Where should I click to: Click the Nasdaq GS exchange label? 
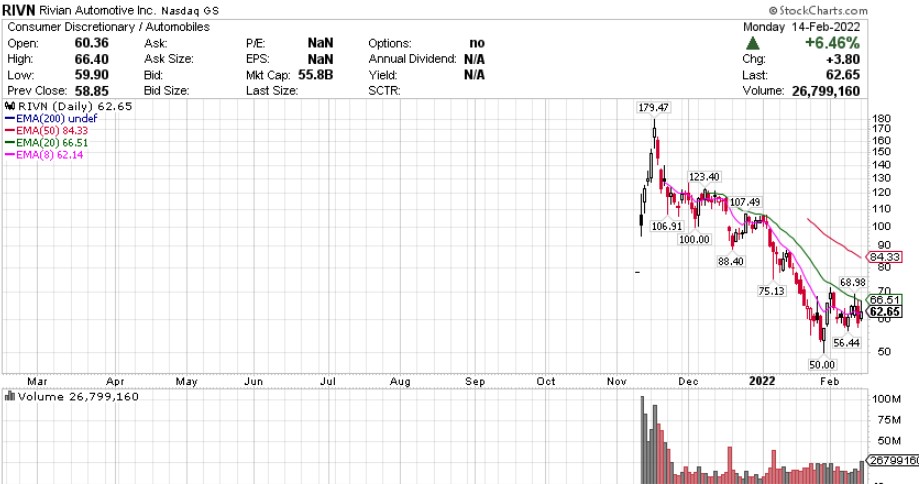190,11
